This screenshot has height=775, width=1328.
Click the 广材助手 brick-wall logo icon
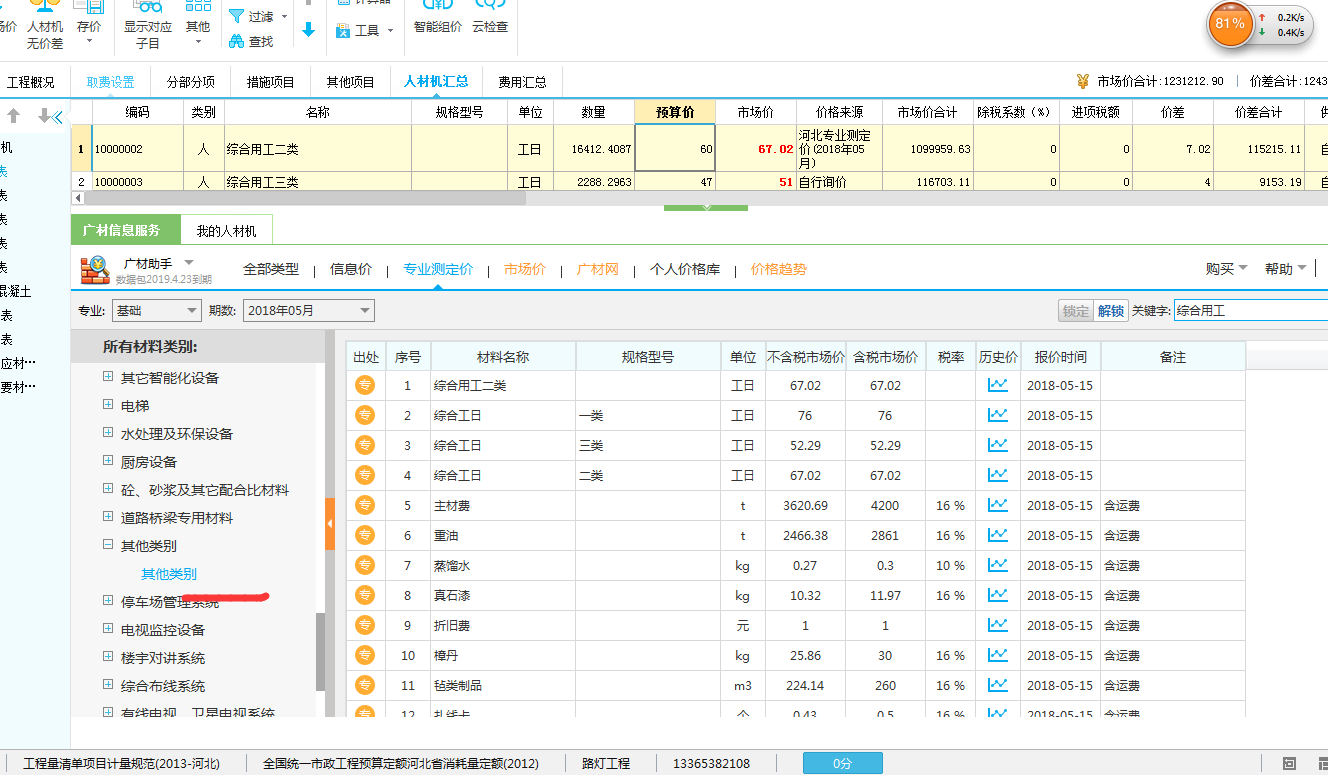pos(95,269)
